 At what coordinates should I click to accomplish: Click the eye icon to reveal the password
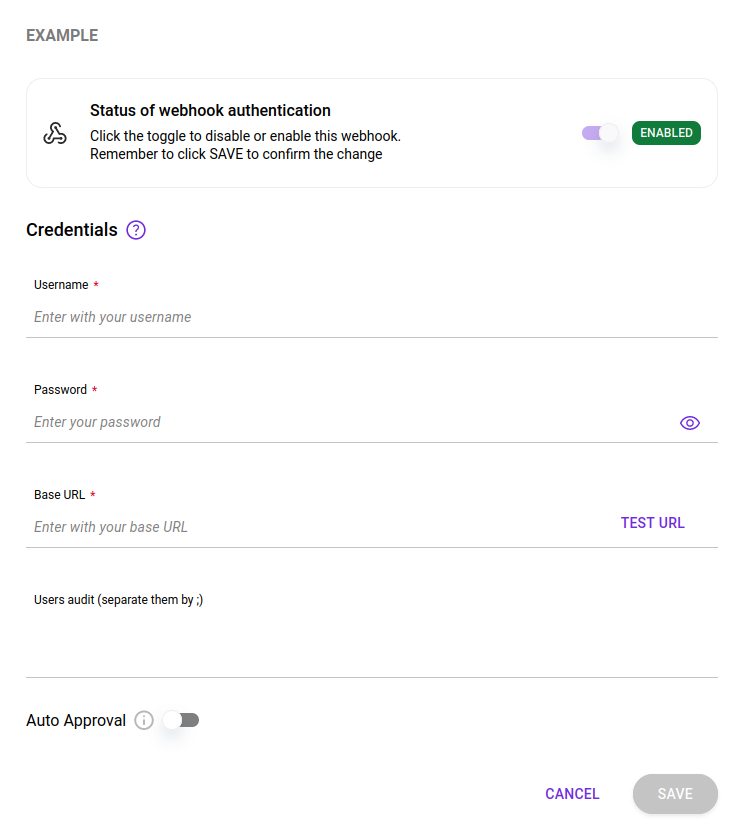[690, 422]
